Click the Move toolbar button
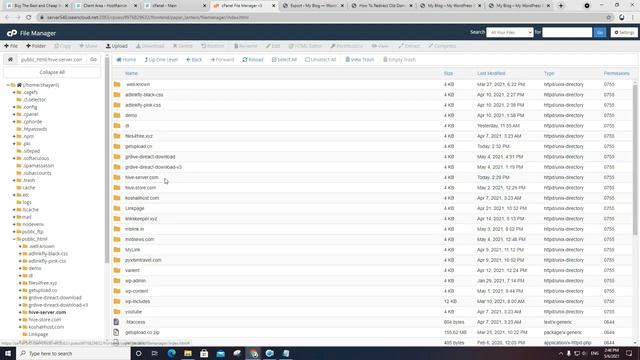The height and width of the screenshot is (360, 640). 88,46
